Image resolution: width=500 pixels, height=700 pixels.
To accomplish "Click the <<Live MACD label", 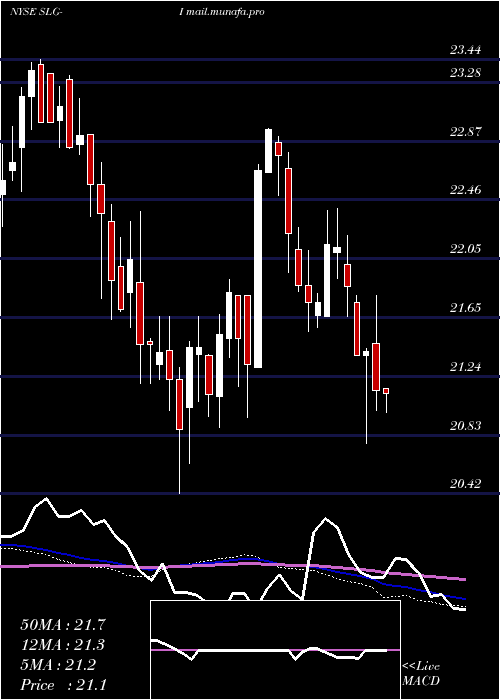I will (x=421, y=674).
